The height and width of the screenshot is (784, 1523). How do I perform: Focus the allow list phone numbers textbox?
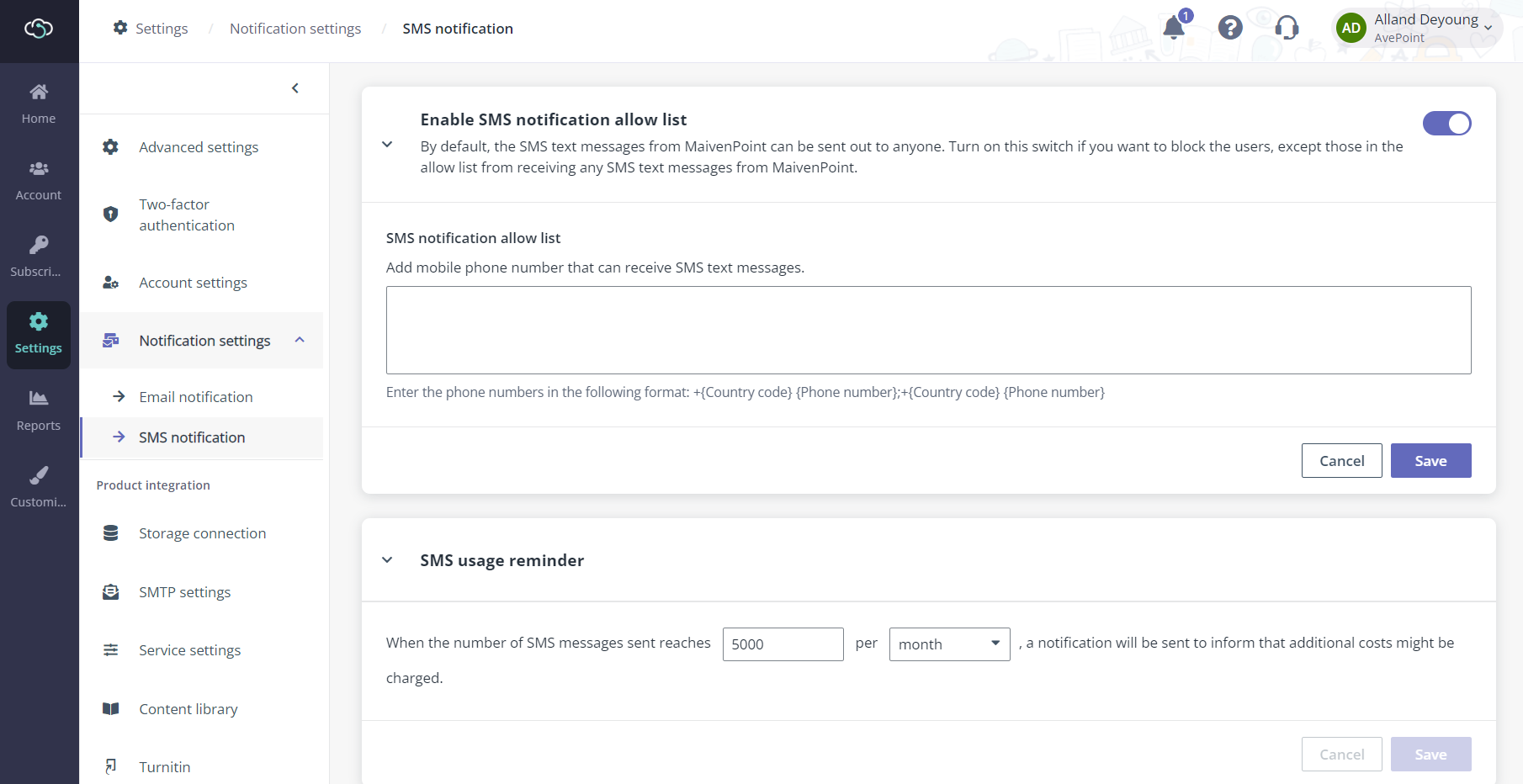tap(928, 330)
